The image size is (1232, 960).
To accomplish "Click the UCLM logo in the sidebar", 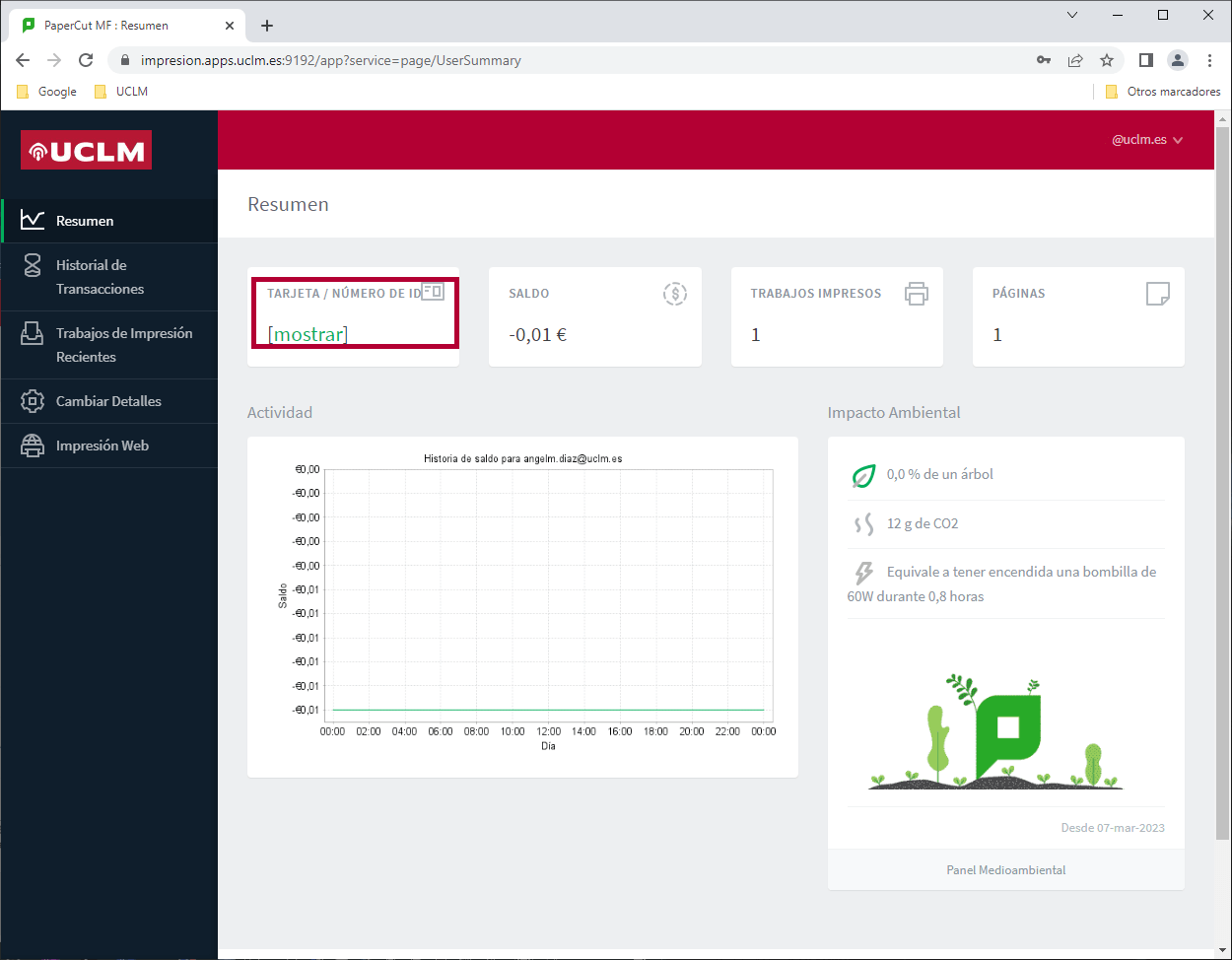I will pos(87,150).
